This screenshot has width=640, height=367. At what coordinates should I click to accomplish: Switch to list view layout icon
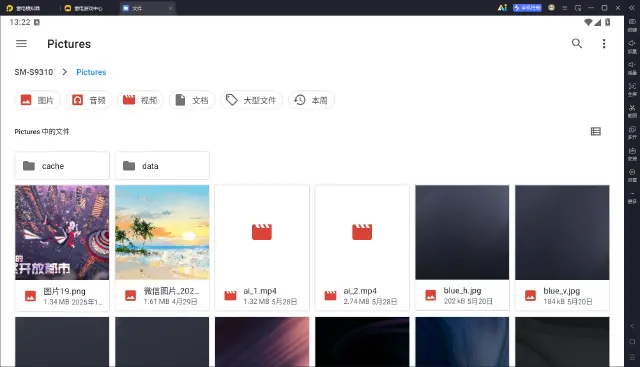(x=596, y=131)
